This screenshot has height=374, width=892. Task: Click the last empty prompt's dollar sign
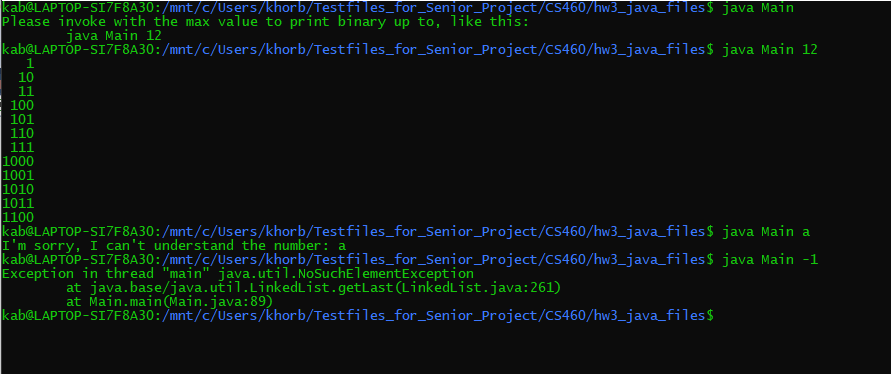click(709, 315)
